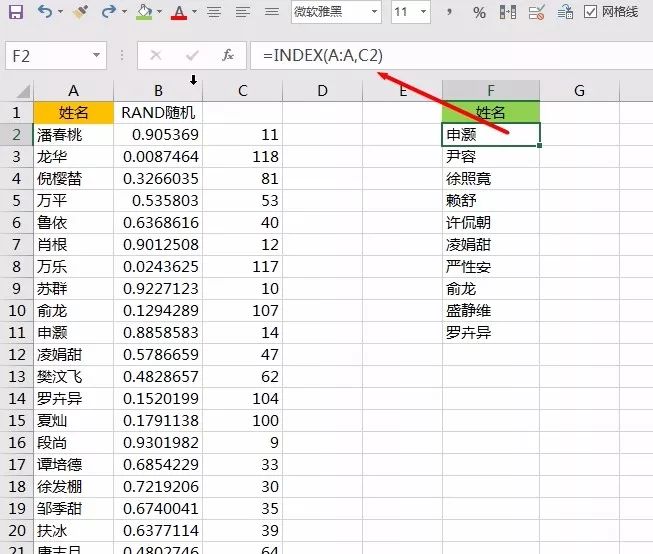Redo the last undone action

(x=108, y=11)
